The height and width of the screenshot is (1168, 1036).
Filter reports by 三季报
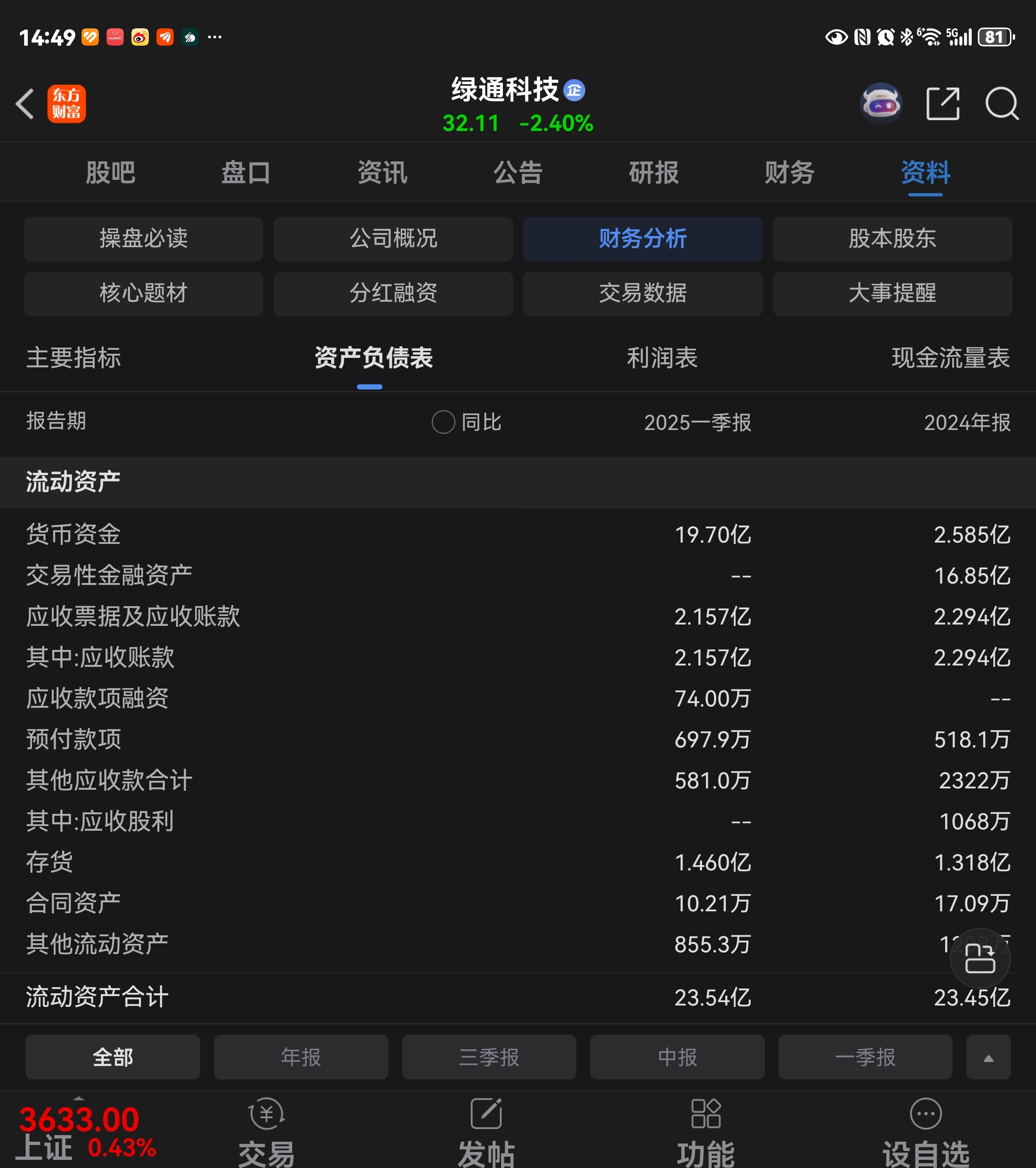coord(489,1057)
